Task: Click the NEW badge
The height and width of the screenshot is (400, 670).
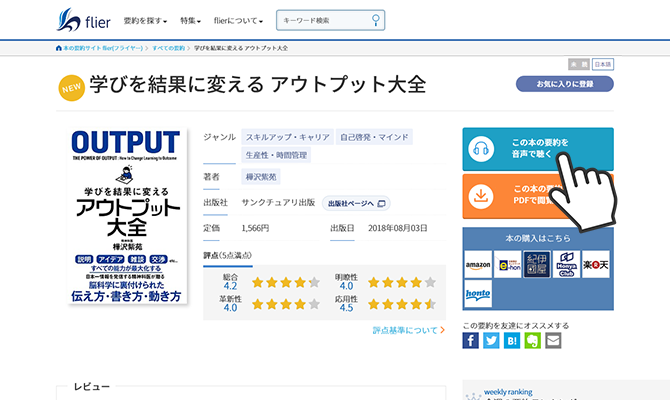Action: point(71,88)
